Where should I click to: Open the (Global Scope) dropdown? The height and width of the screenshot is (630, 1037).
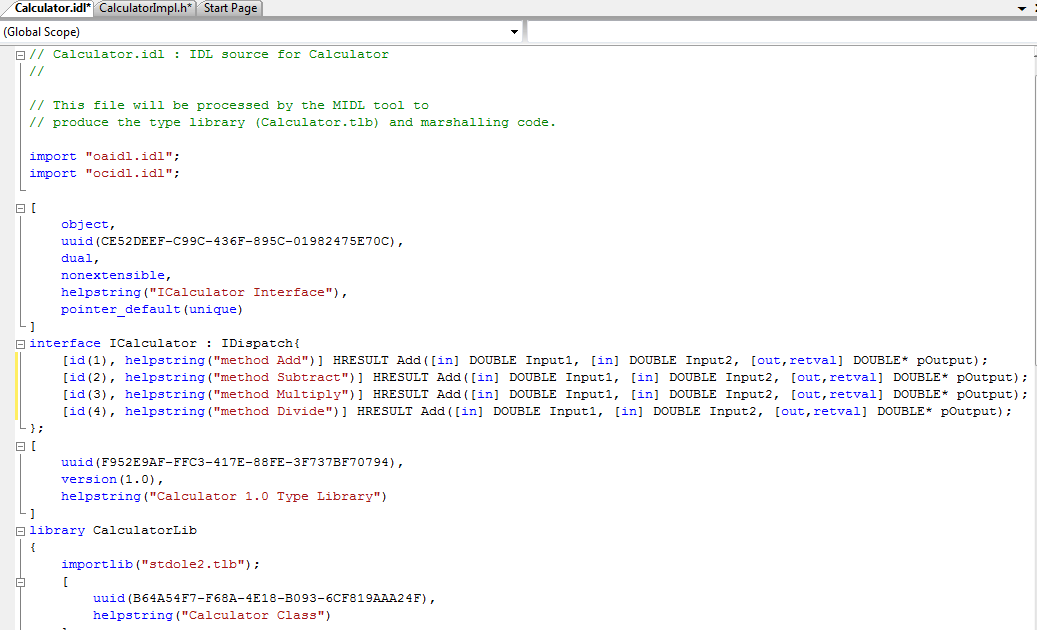(514, 31)
